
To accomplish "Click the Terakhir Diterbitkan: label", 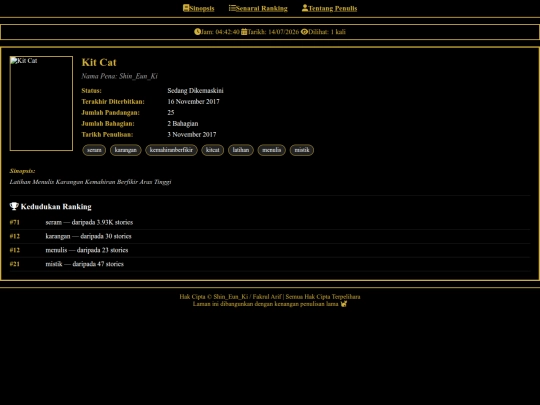I will pyautogui.click(x=113, y=102).
